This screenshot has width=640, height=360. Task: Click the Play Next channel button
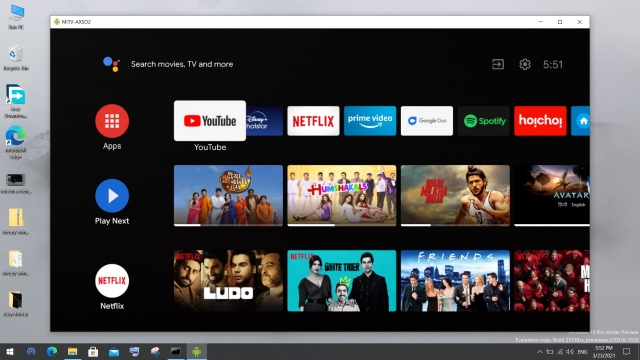(112, 196)
